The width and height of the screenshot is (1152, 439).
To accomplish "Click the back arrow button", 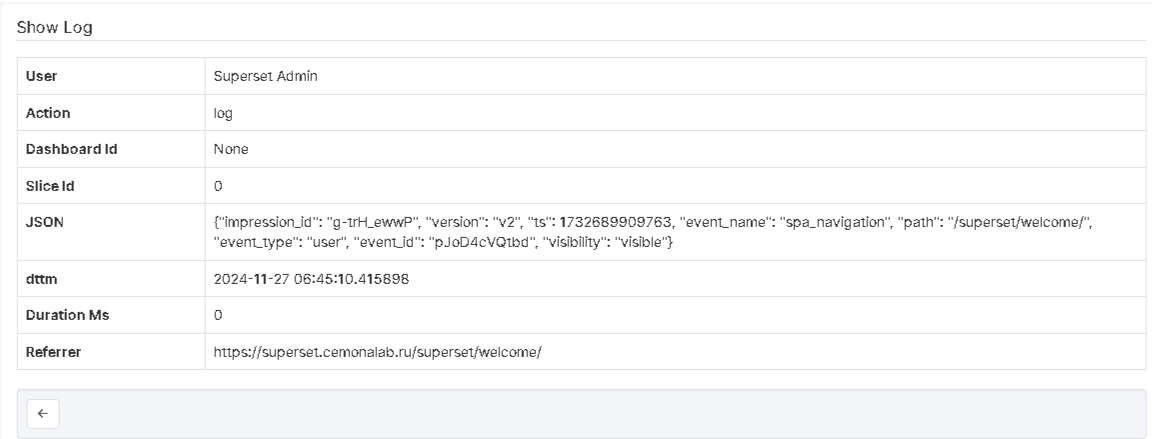I will pos(44,413).
